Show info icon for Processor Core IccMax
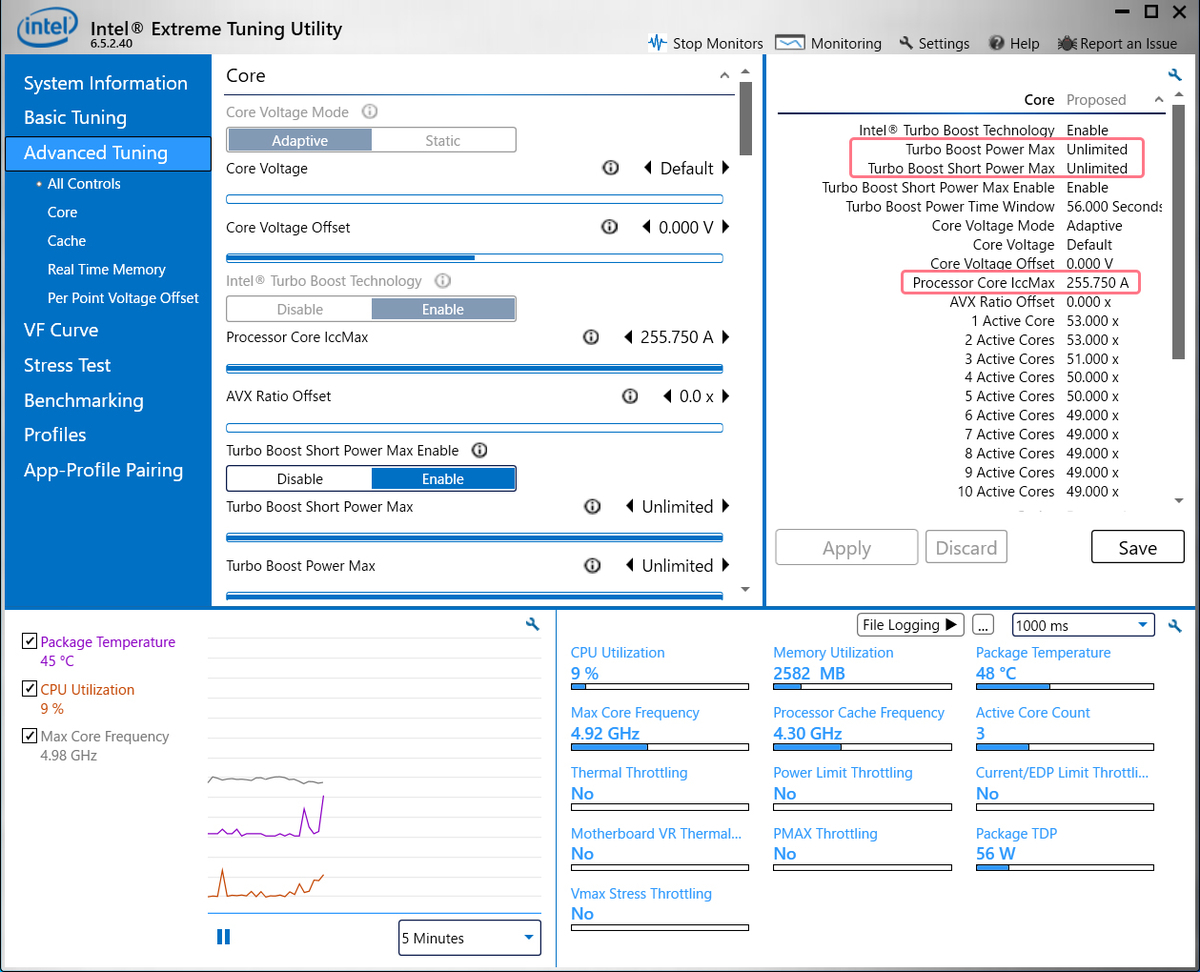Viewport: 1200px width, 972px height. tap(591, 337)
